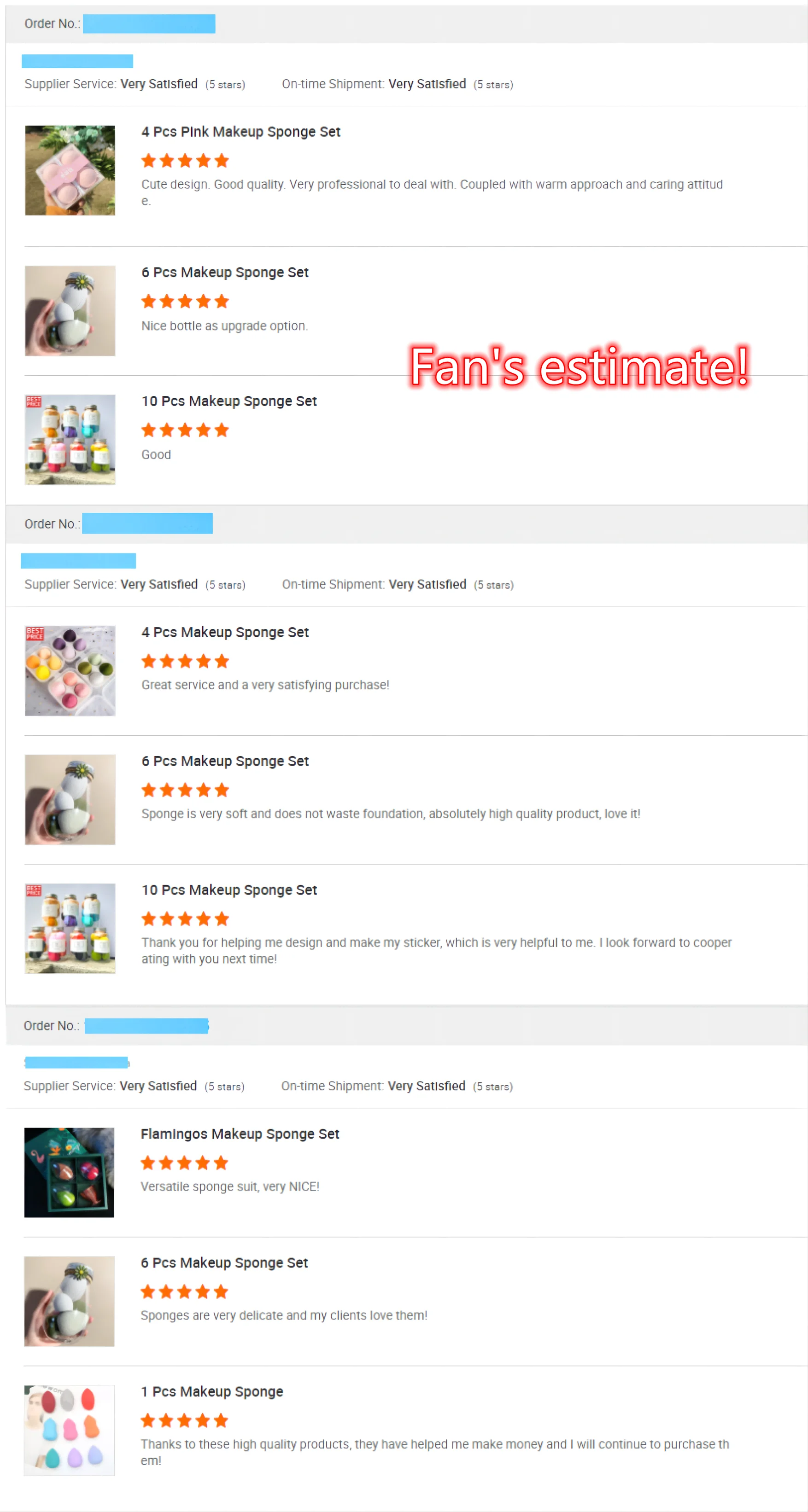
Task: Click star rating above 'Great service' review
Action: pyautogui.click(x=185, y=662)
